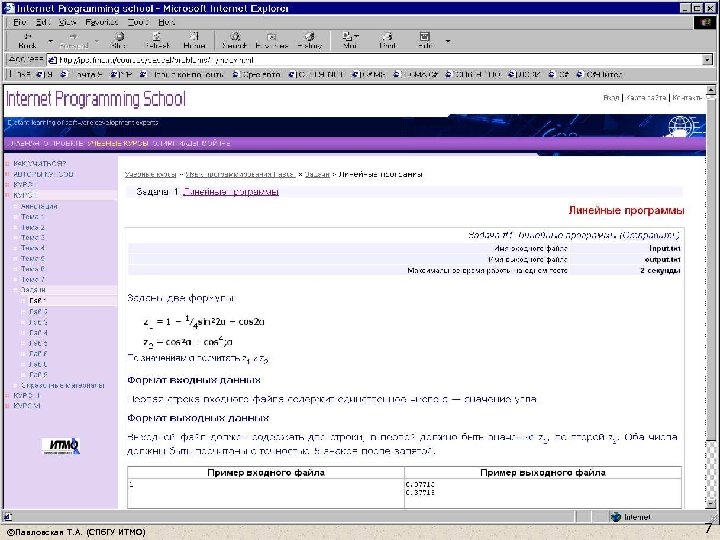Click the vertical scrollbar down arrow
This screenshot has width=720, height=540.
(711, 504)
